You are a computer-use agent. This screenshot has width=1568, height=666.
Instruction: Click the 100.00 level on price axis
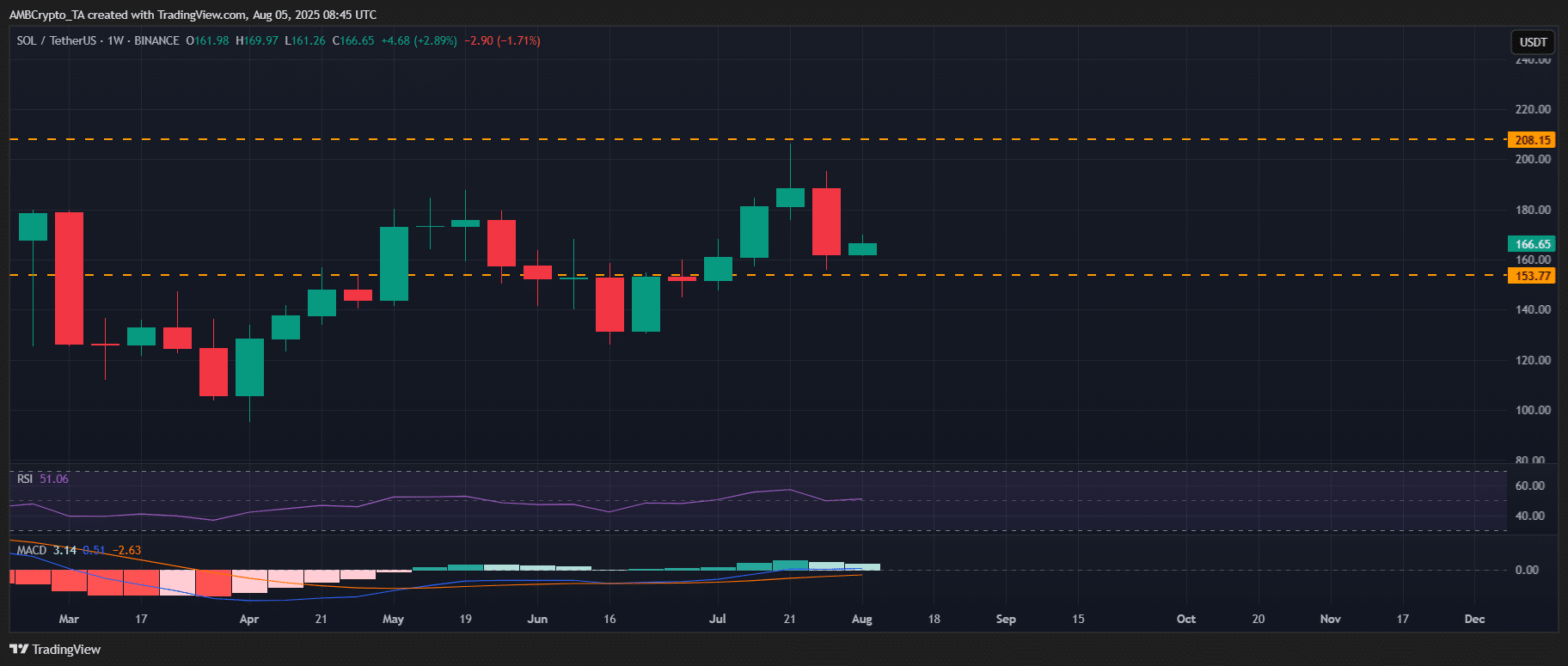pos(1532,410)
